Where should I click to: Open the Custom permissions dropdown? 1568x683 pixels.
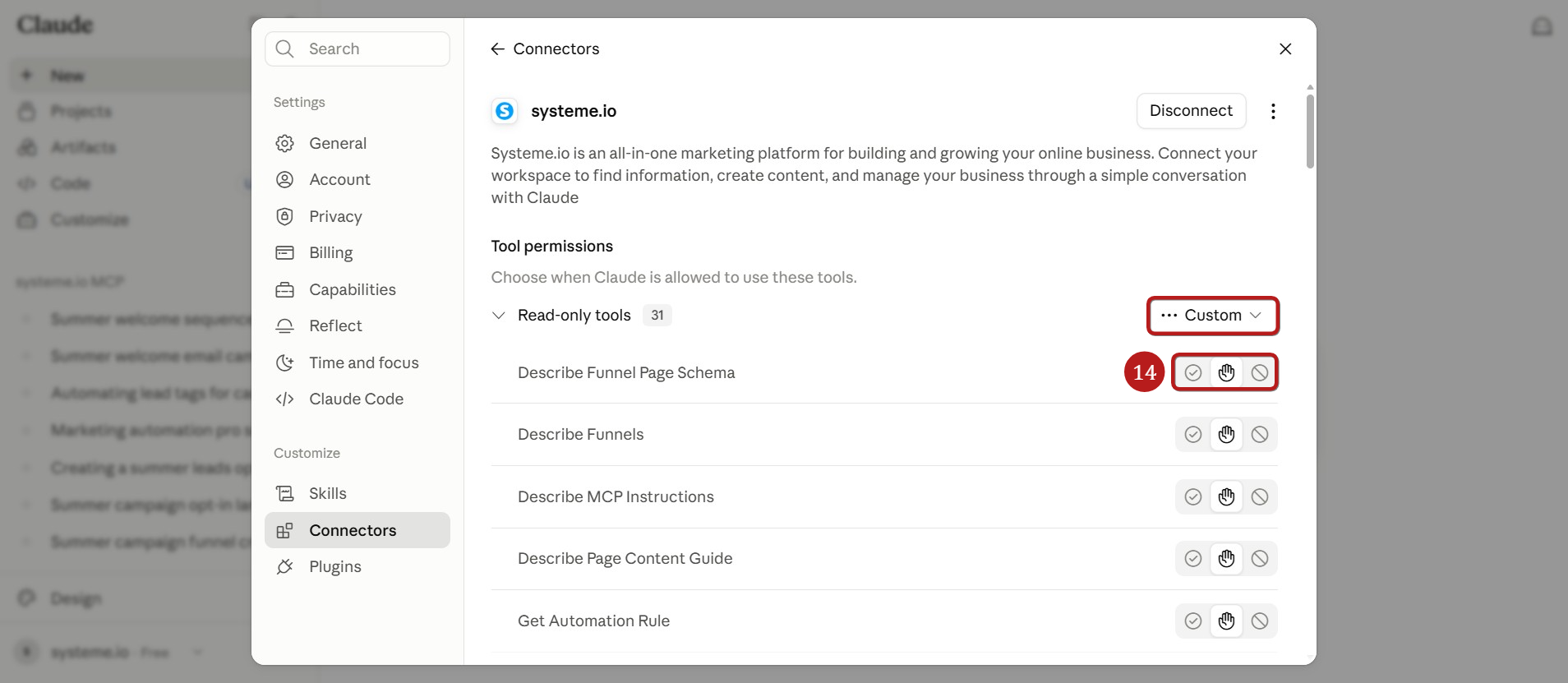(x=1213, y=316)
